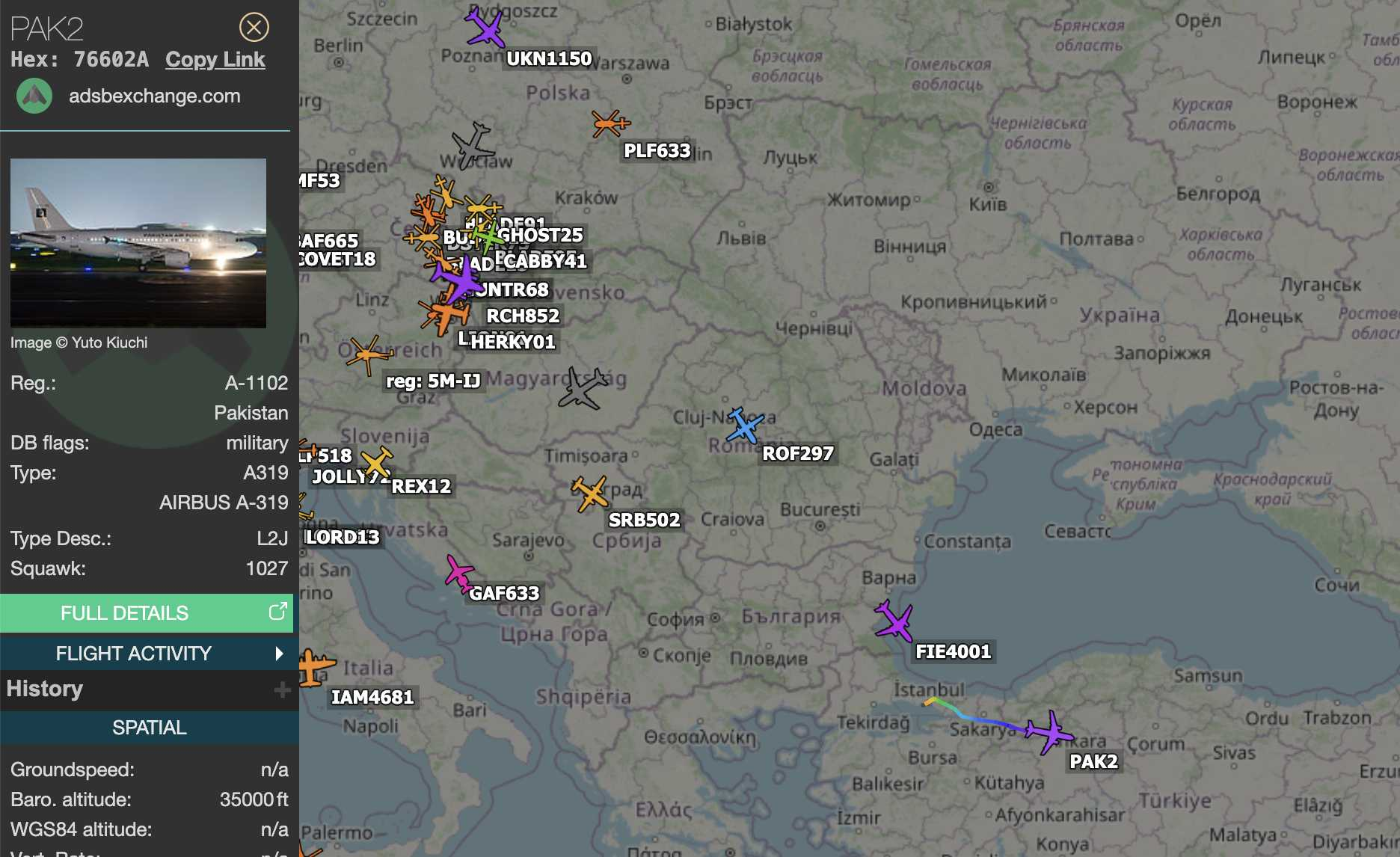Open FULL DETAILS button

point(124,613)
